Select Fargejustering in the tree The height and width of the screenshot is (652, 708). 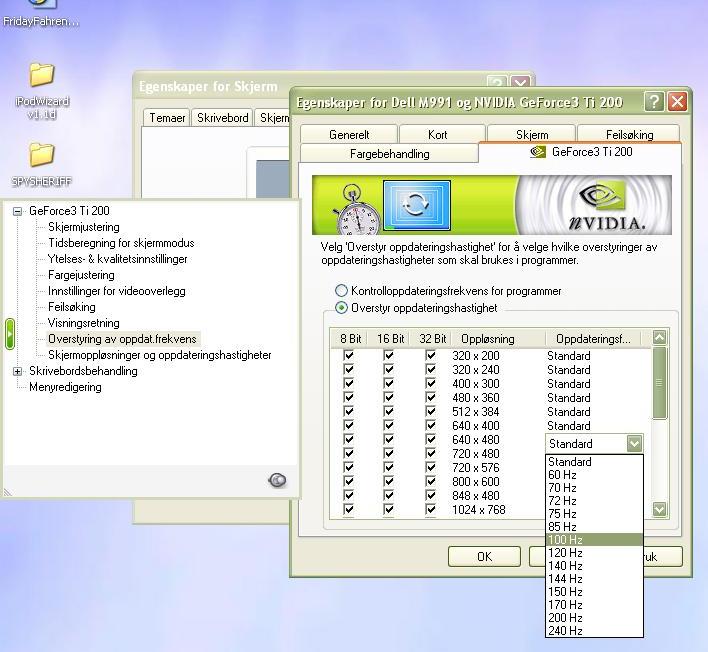point(81,275)
